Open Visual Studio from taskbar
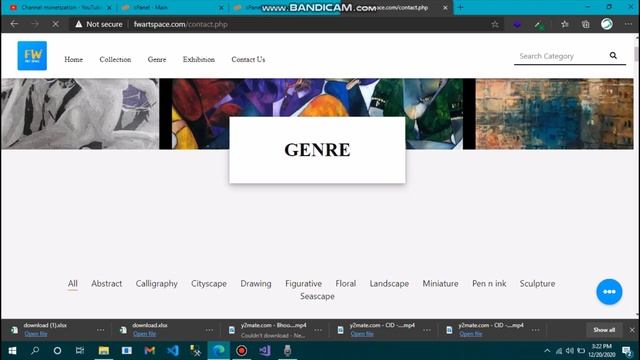This screenshot has width=640, height=360. tap(264, 351)
